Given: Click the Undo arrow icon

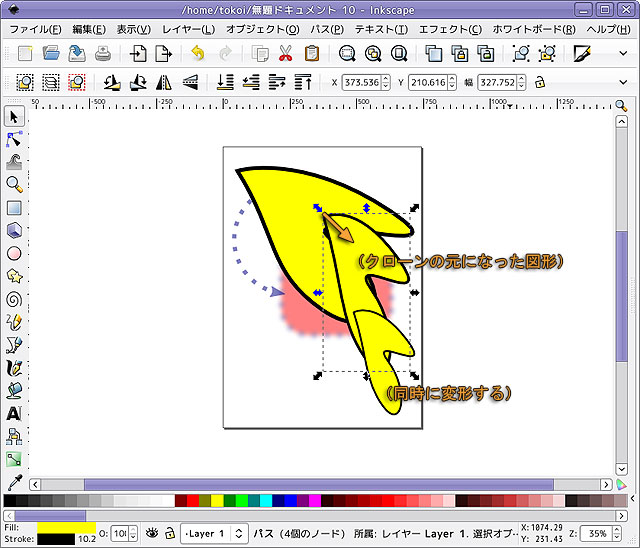Looking at the screenshot, I should pos(197,53).
